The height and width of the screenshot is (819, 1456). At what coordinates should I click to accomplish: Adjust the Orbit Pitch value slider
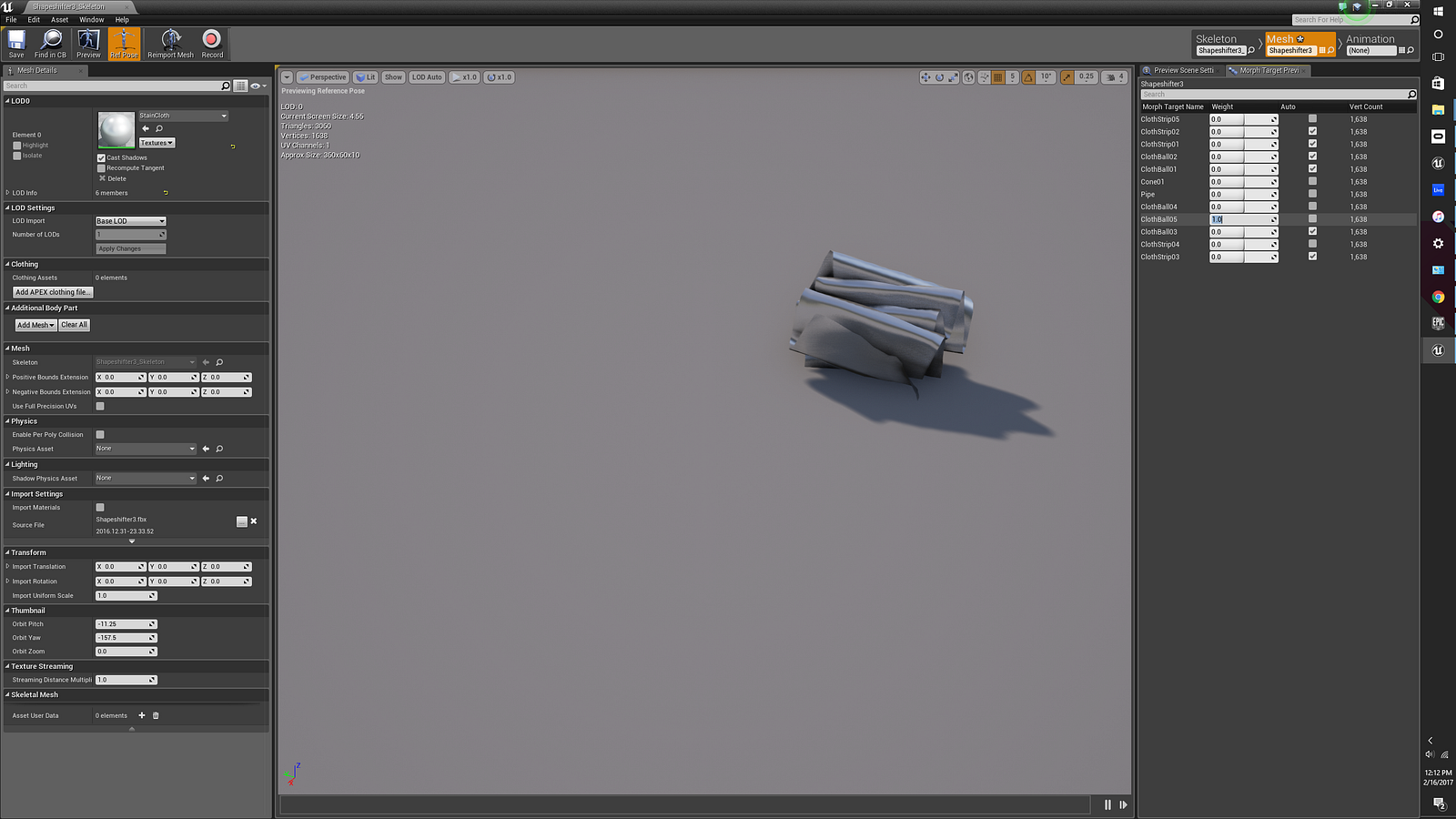[x=126, y=624]
